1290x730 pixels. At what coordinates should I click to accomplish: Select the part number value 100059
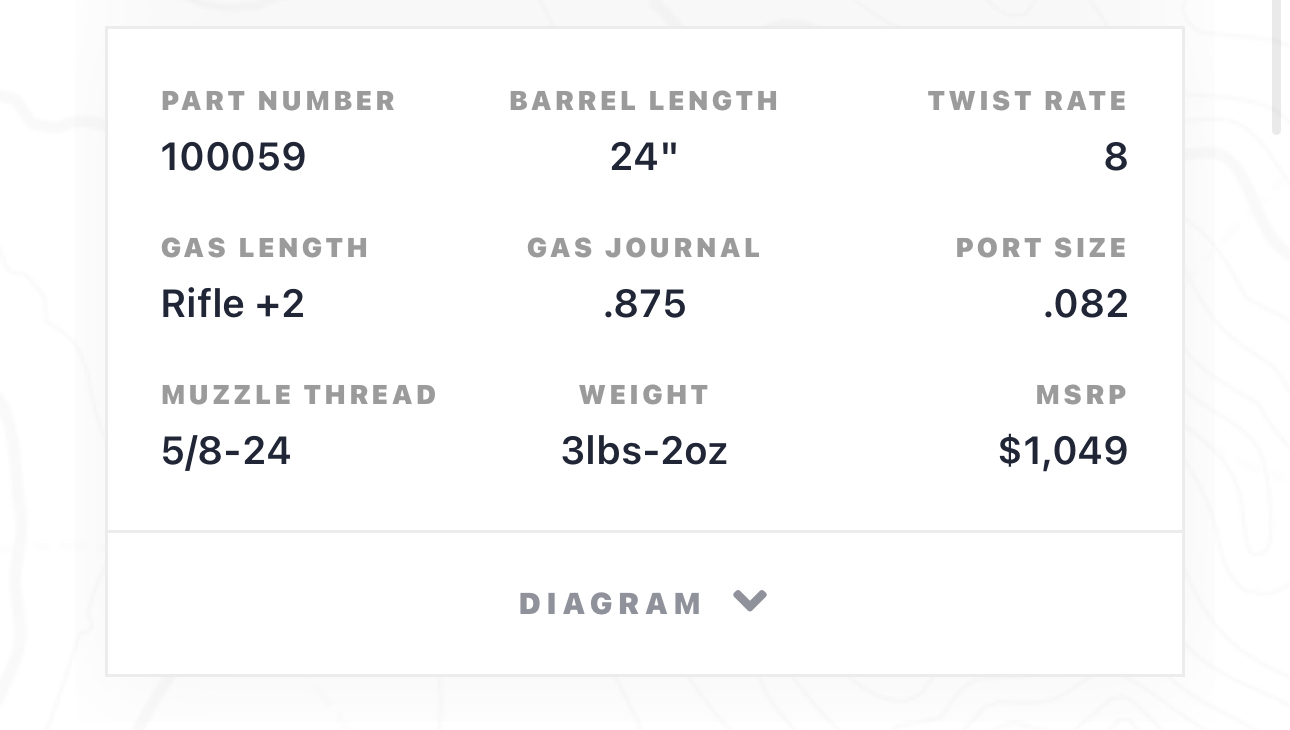click(x=234, y=157)
